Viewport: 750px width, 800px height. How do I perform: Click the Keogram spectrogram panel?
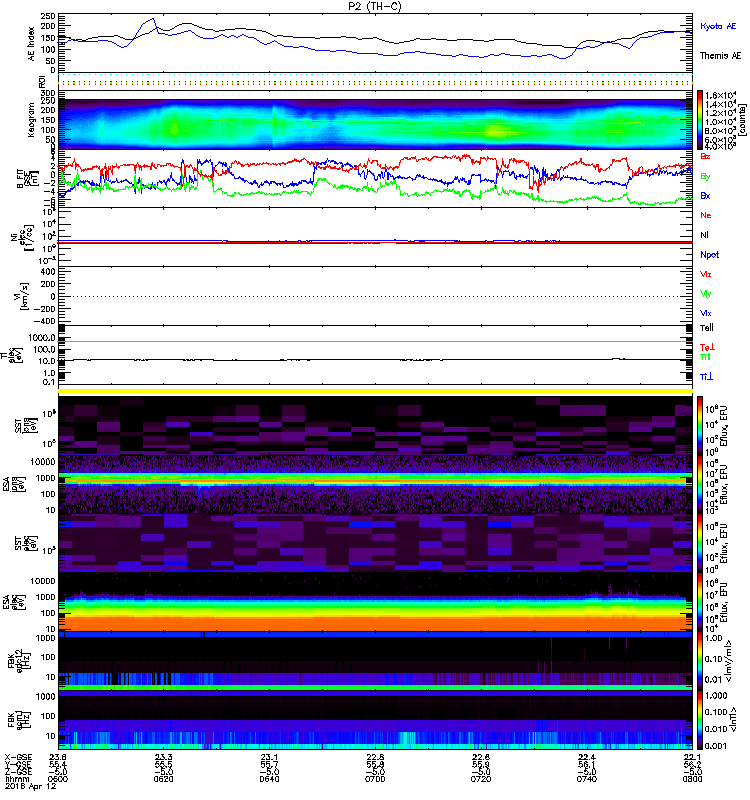pyautogui.click(x=375, y=120)
